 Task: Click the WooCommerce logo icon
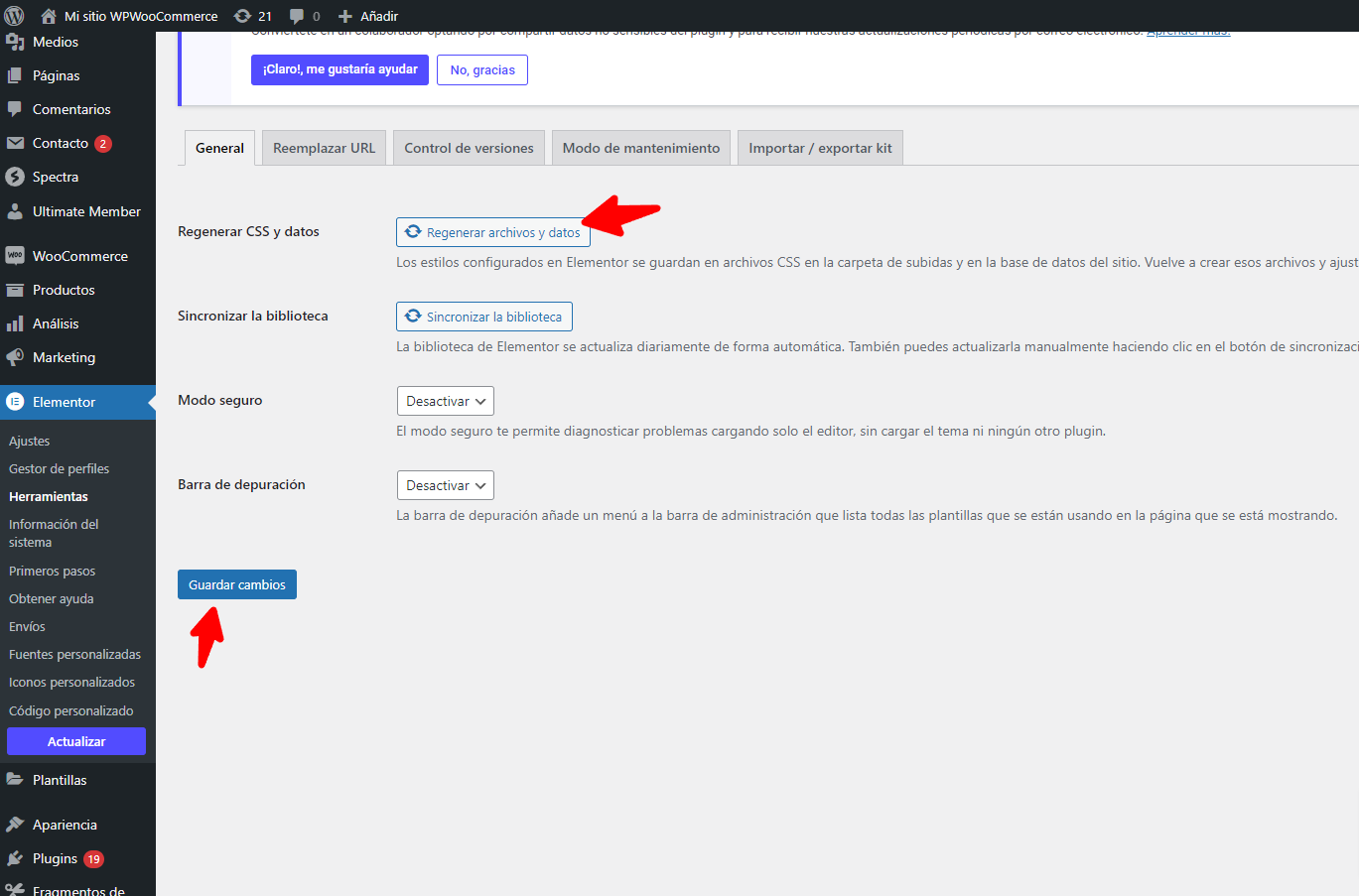click(15, 256)
